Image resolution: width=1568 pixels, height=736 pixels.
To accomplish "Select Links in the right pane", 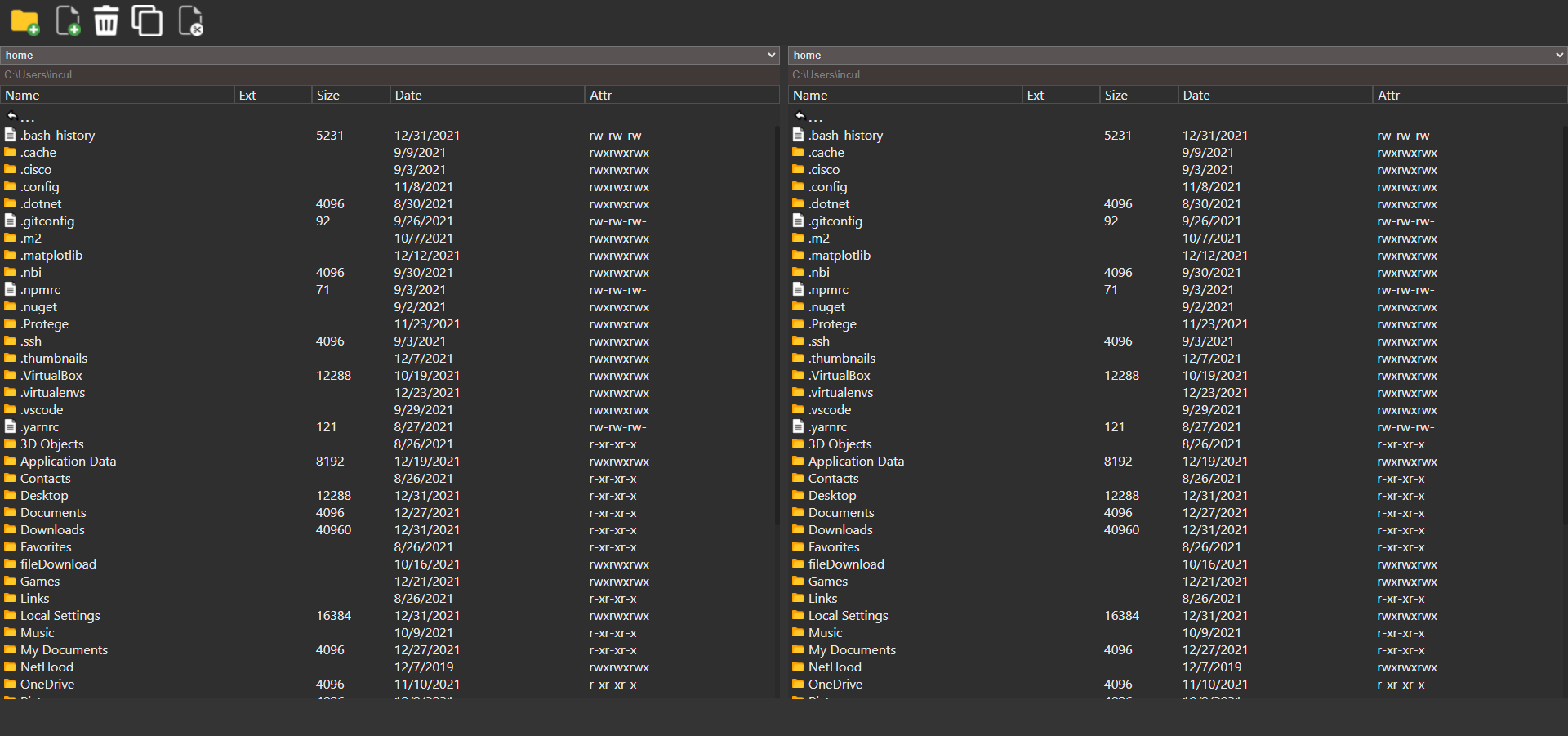I will pyautogui.click(x=822, y=598).
